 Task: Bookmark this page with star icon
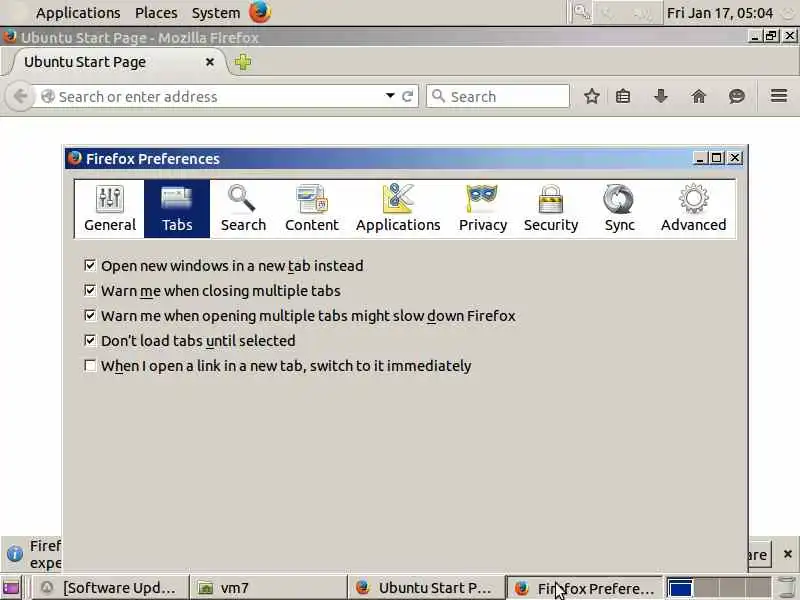pos(591,96)
